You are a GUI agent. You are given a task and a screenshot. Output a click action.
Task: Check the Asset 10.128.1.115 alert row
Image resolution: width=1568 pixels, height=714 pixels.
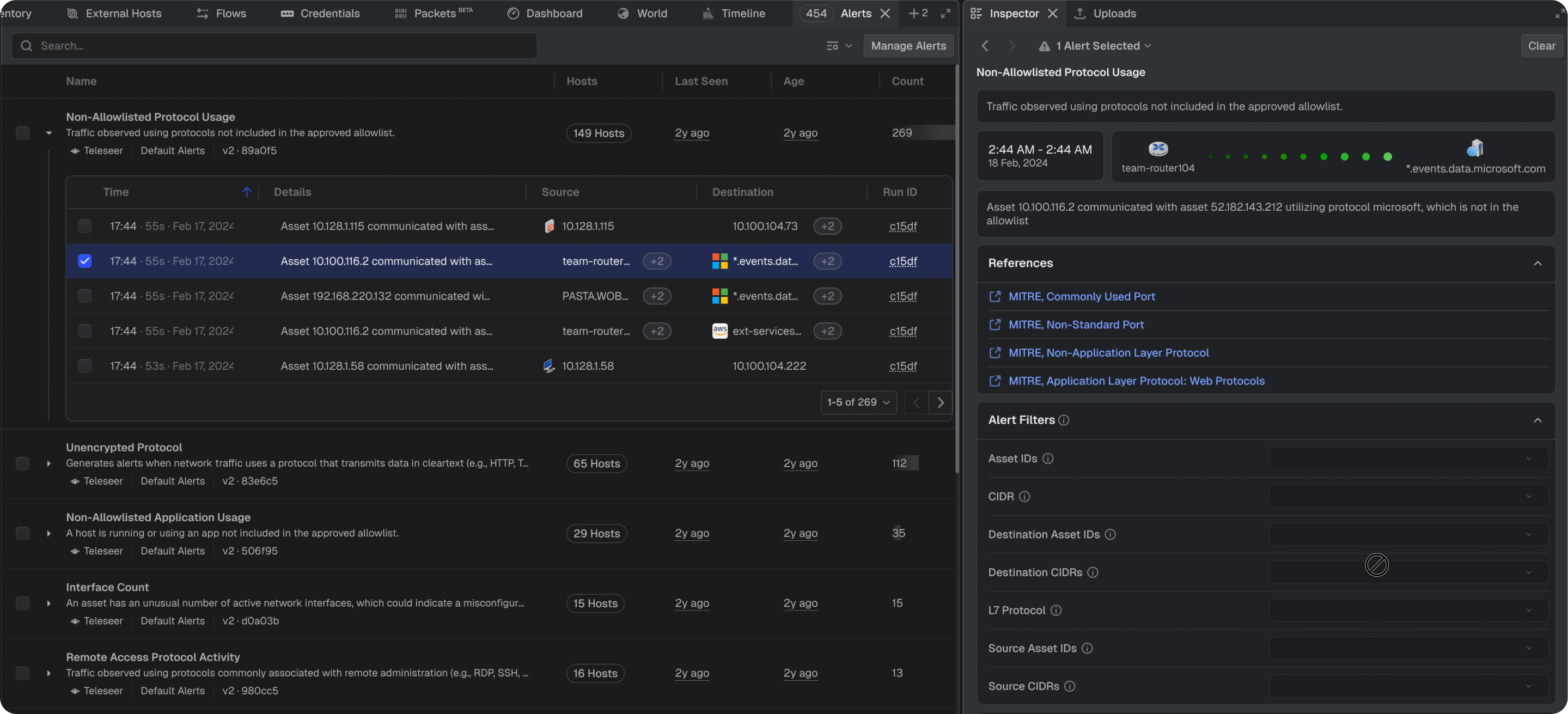tap(84, 227)
